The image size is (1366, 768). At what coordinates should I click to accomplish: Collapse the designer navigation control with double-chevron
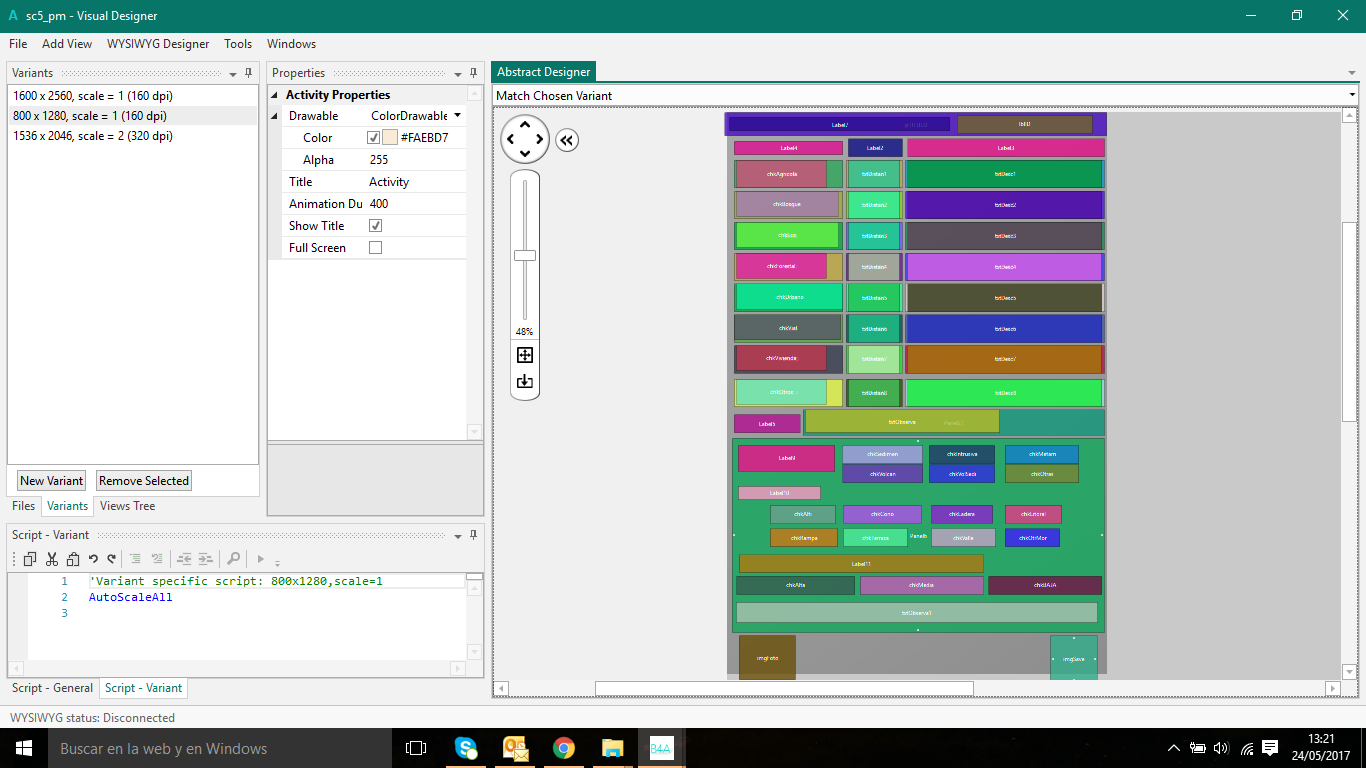pyautogui.click(x=567, y=140)
